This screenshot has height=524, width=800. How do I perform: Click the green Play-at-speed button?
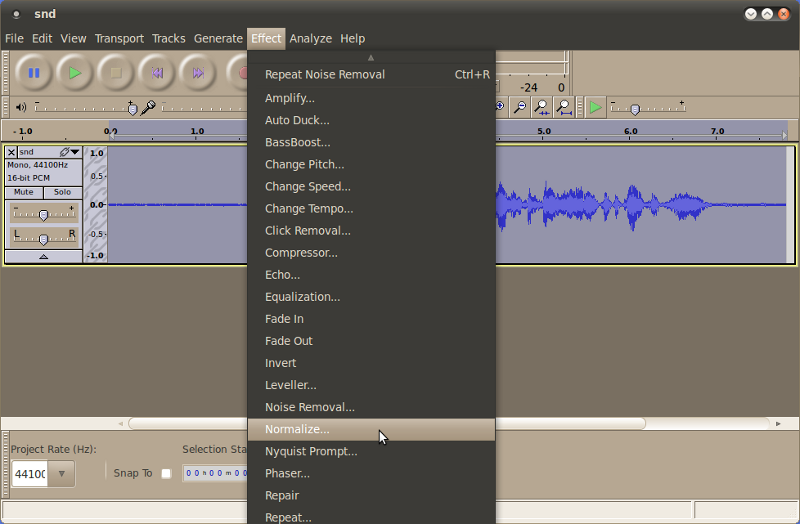(x=595, y=107)
